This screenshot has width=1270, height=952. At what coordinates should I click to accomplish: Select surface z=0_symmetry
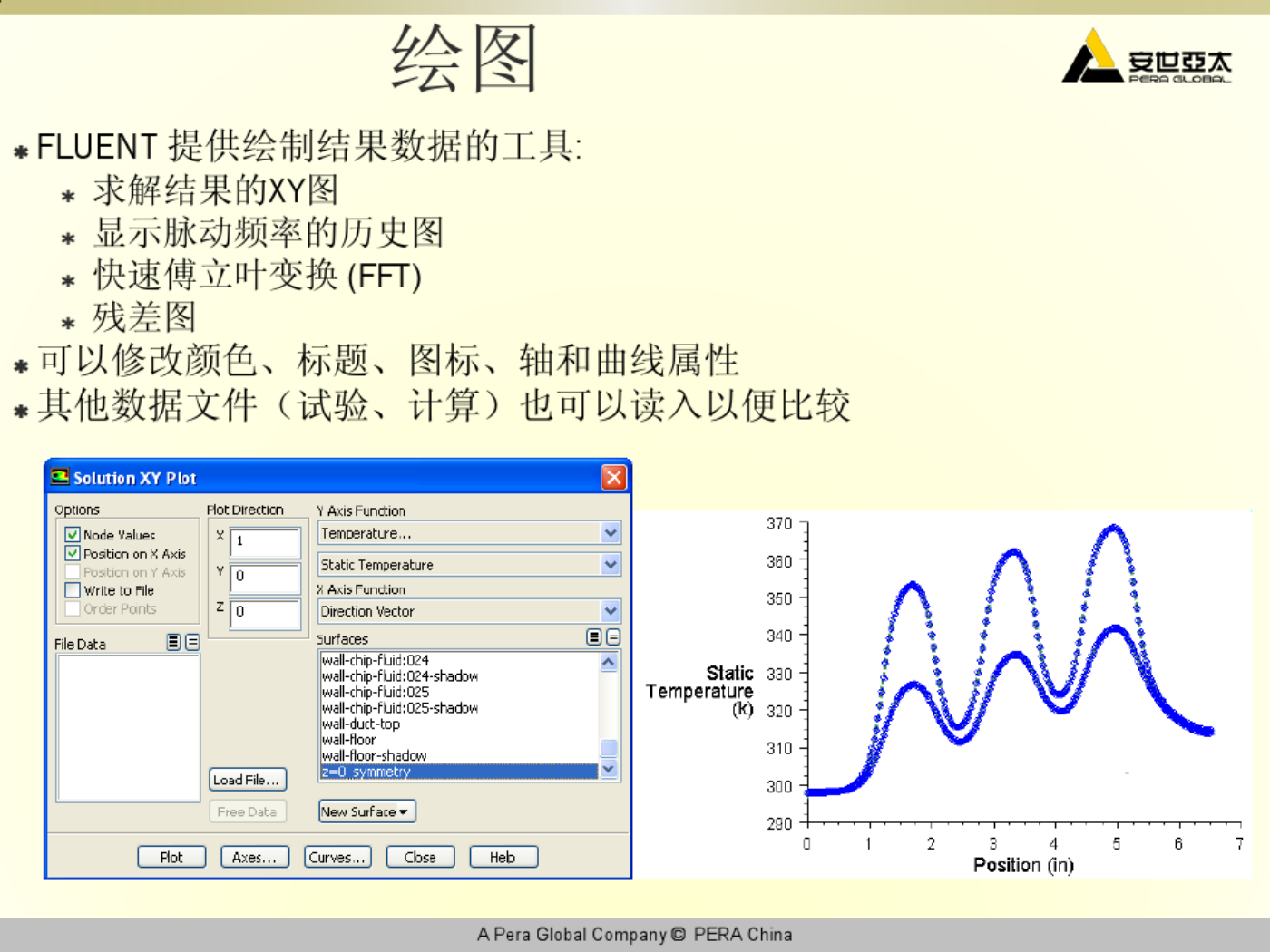(459, 772)
